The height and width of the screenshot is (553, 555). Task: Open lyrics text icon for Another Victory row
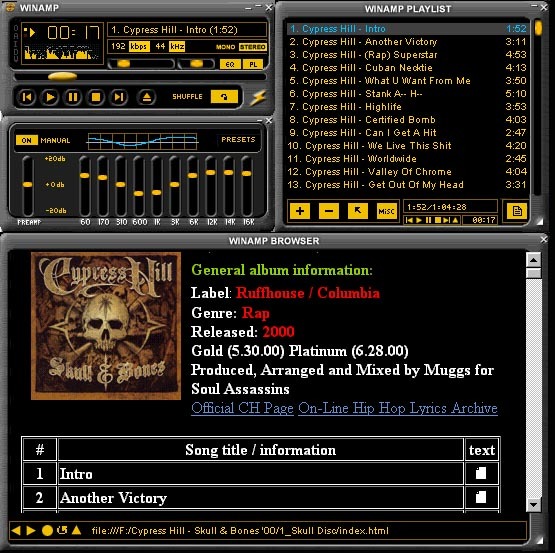point(481,497)
